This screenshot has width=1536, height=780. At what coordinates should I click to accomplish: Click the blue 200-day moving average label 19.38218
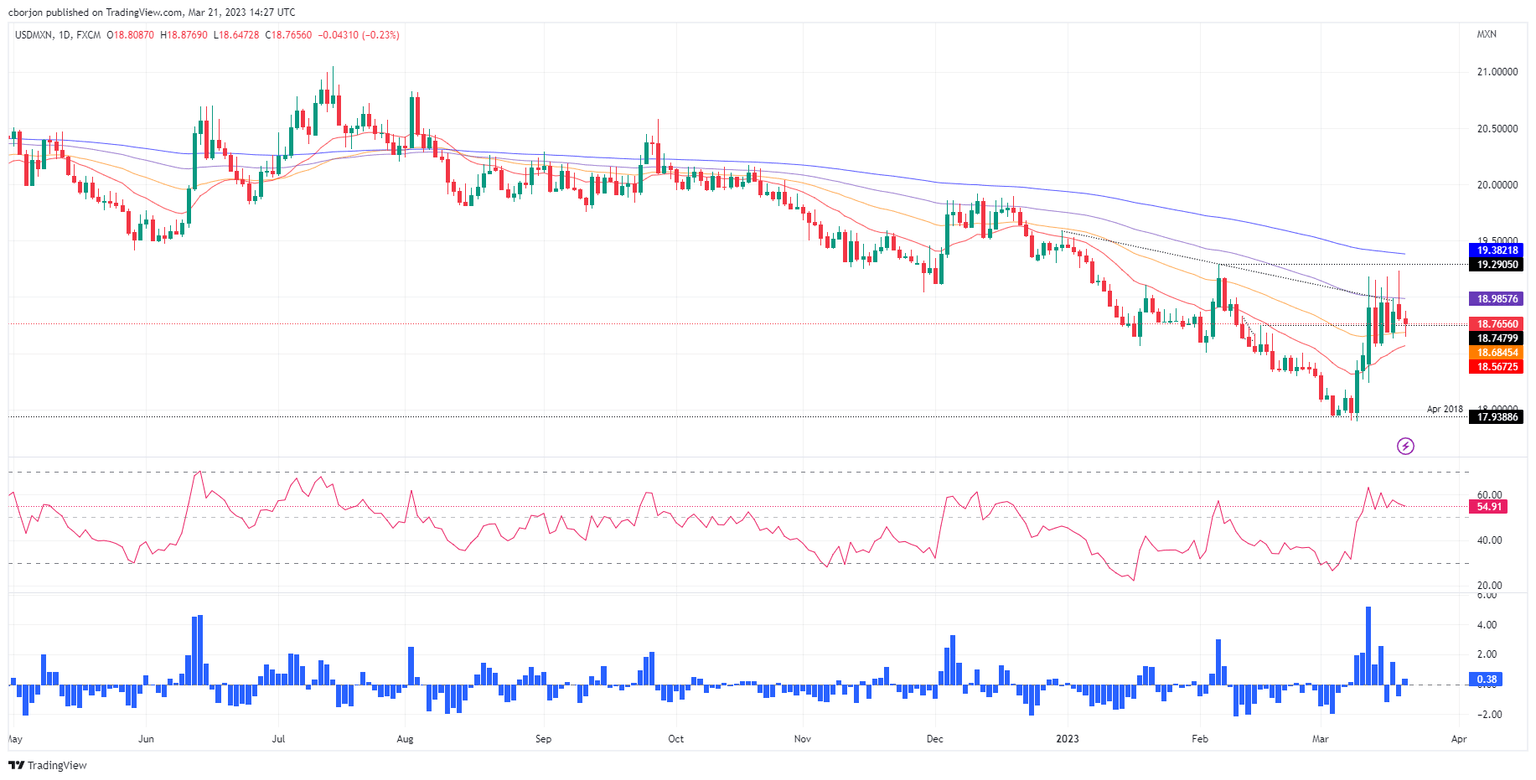1497,250
